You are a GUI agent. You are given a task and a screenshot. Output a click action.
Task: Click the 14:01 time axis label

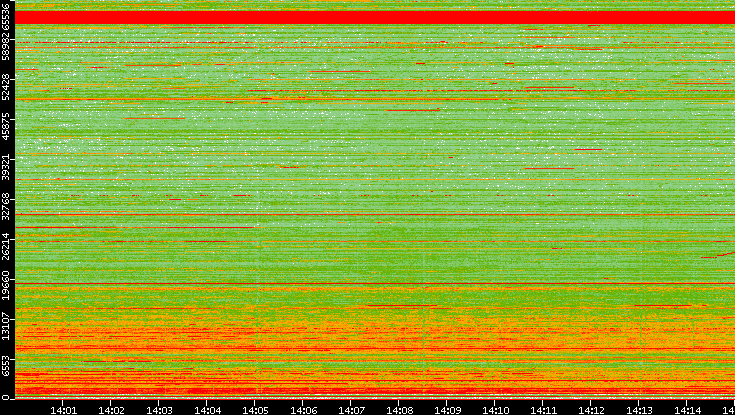(x=63, y=410)
